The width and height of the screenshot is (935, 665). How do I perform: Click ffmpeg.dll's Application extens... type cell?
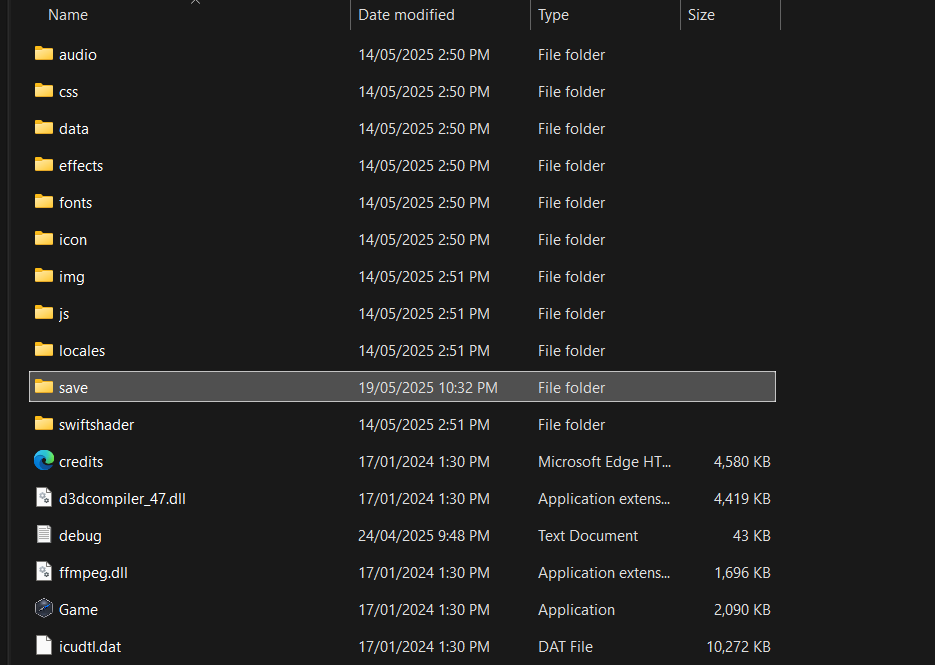pos(603,573)
